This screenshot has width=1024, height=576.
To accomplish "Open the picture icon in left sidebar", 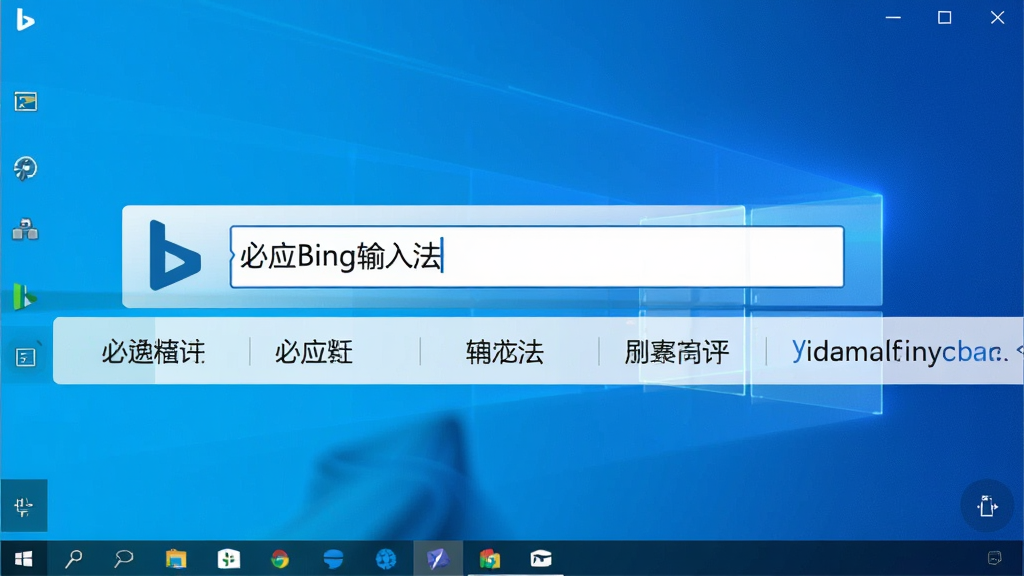I will click(x=25, y=101).
